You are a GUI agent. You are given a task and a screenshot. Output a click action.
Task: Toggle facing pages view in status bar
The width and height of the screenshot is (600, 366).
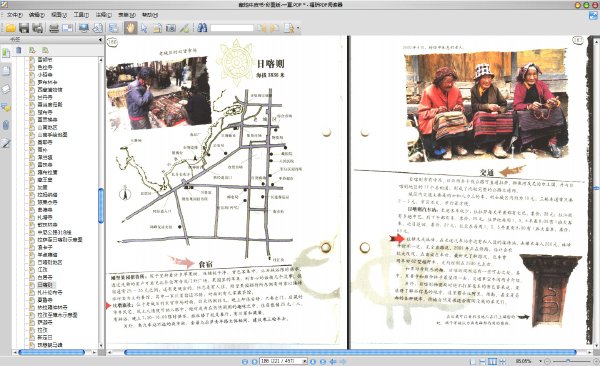492,361
